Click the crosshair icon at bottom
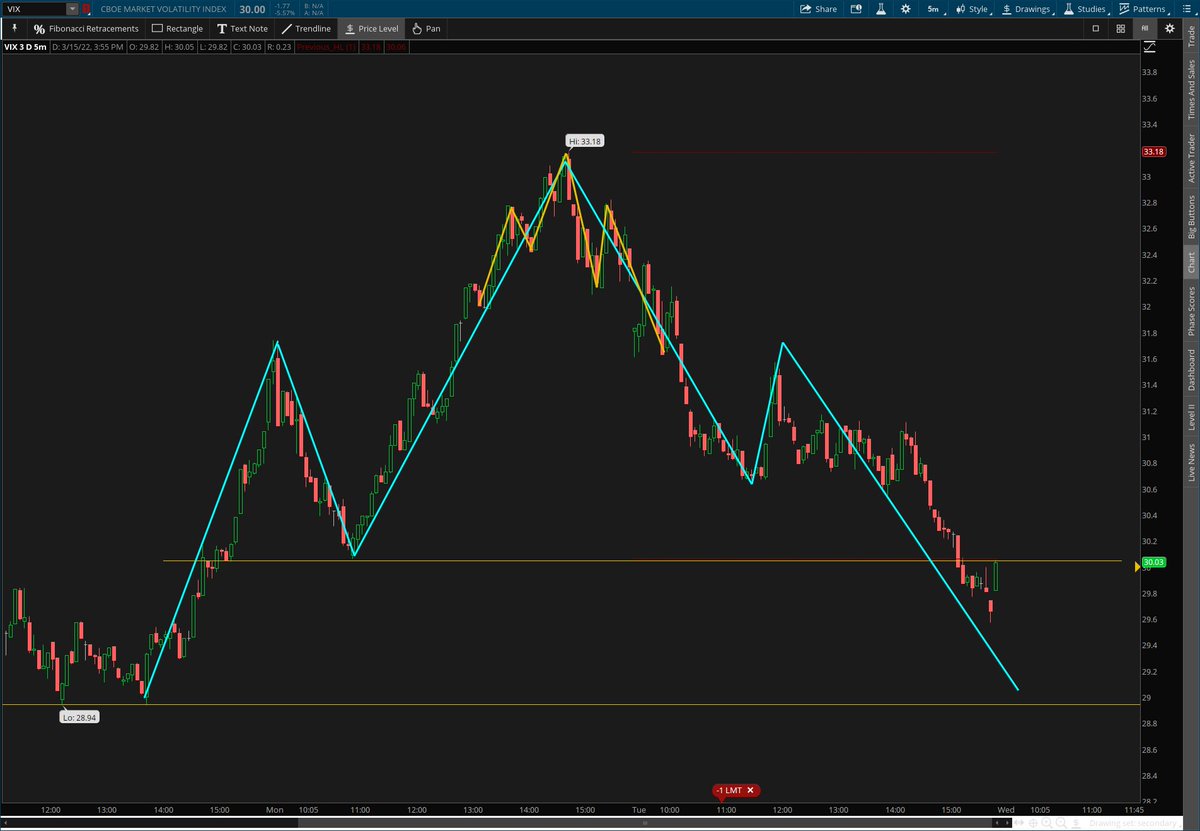This screenshot has height=831, width=1200. [x=1033, y=823]
